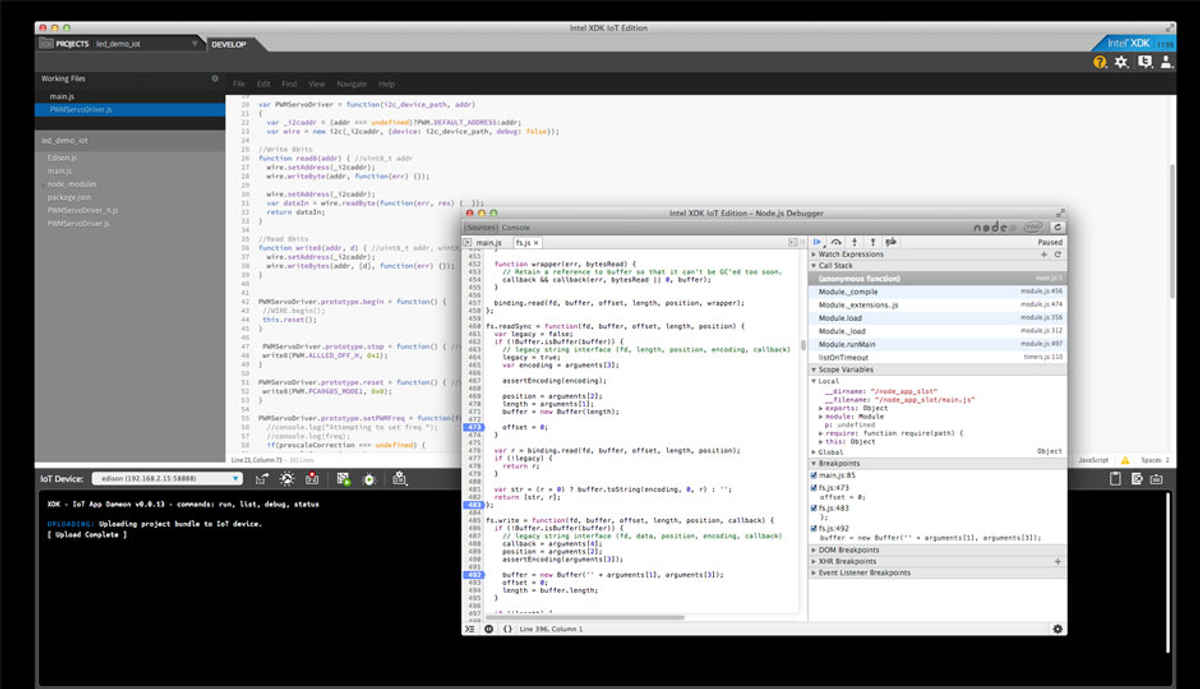Image resolution: width=1200 pixels, height=689 pixels.
Task: Resume script execution in the debugger
Action: (x=815, y=241)
